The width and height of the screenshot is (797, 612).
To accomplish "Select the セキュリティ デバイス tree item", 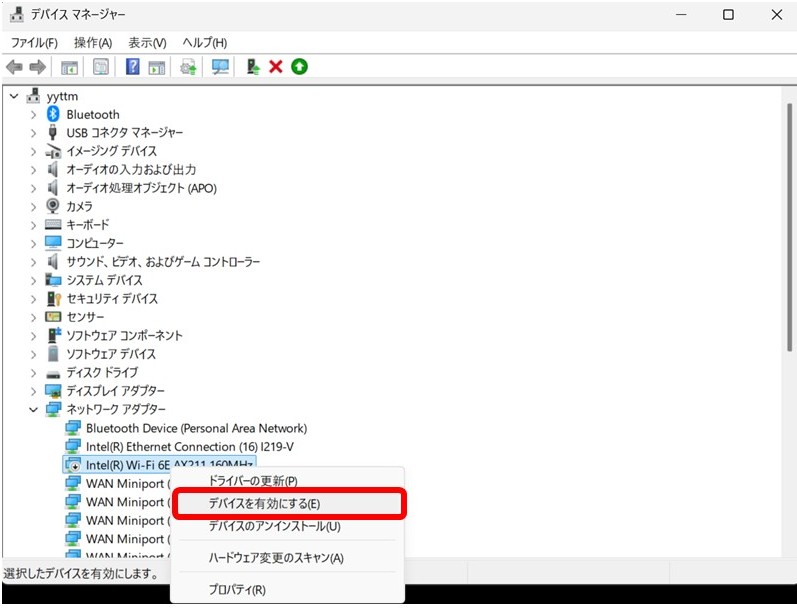I will coord(112,298).
